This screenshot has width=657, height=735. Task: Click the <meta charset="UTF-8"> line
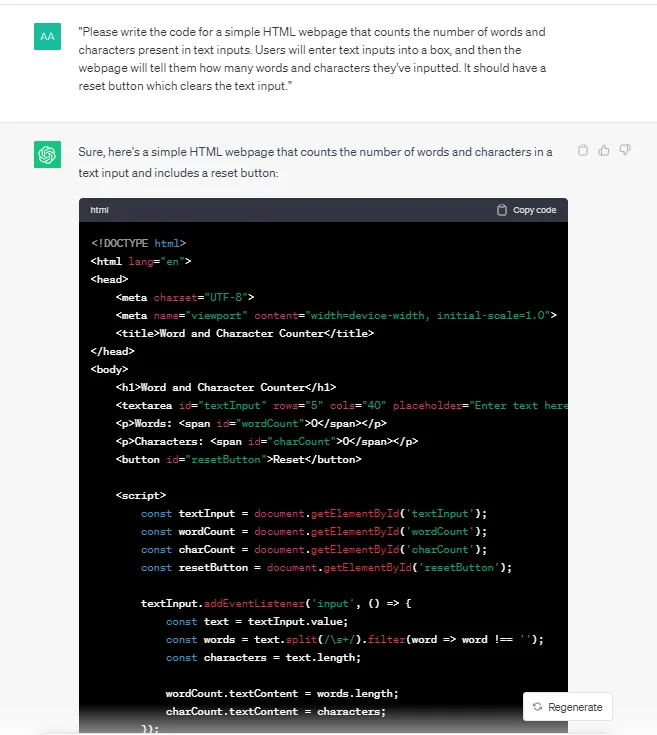pyautogui.click(x=185, y=297)
